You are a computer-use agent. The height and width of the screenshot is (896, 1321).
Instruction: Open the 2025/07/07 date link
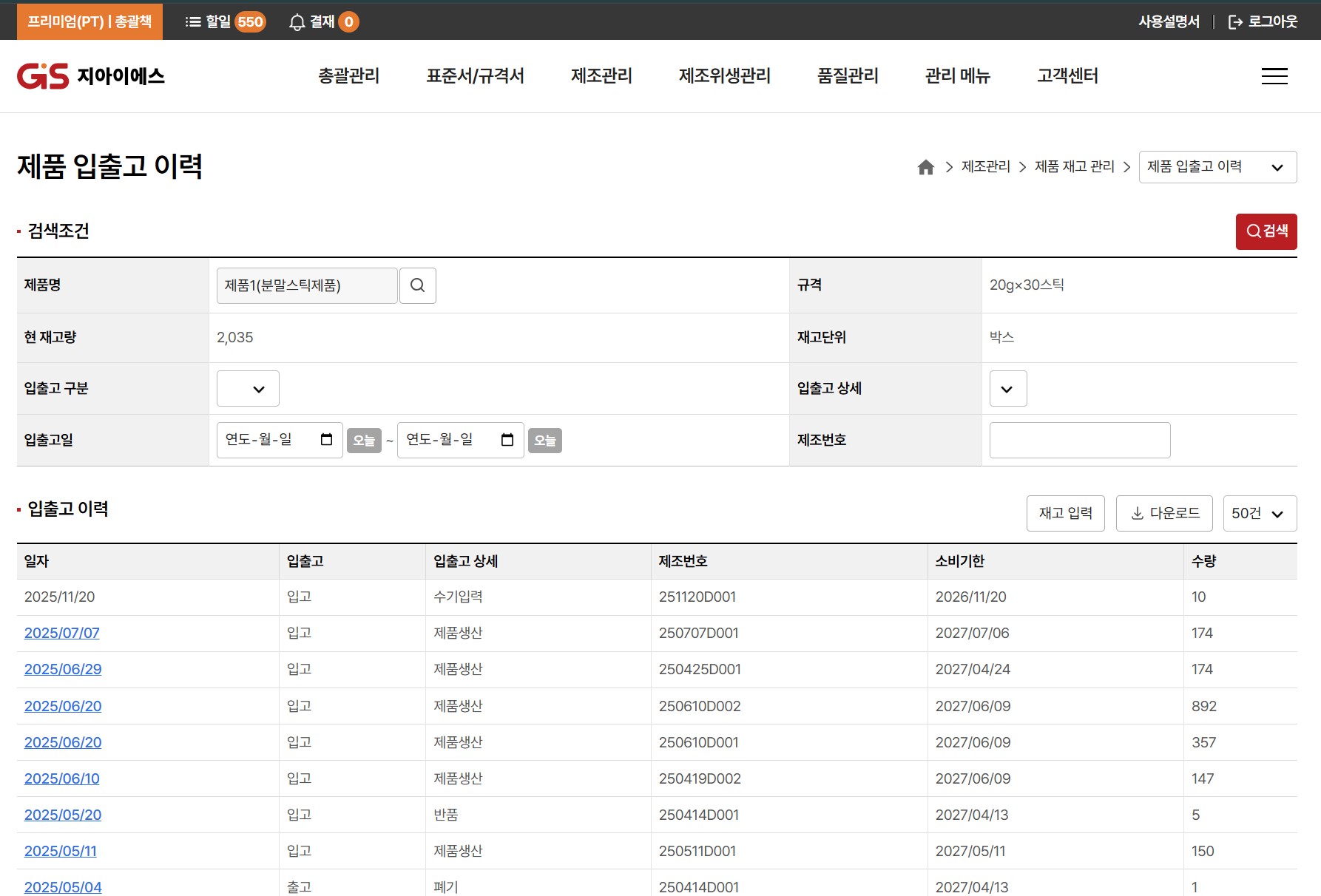[62, 633]
